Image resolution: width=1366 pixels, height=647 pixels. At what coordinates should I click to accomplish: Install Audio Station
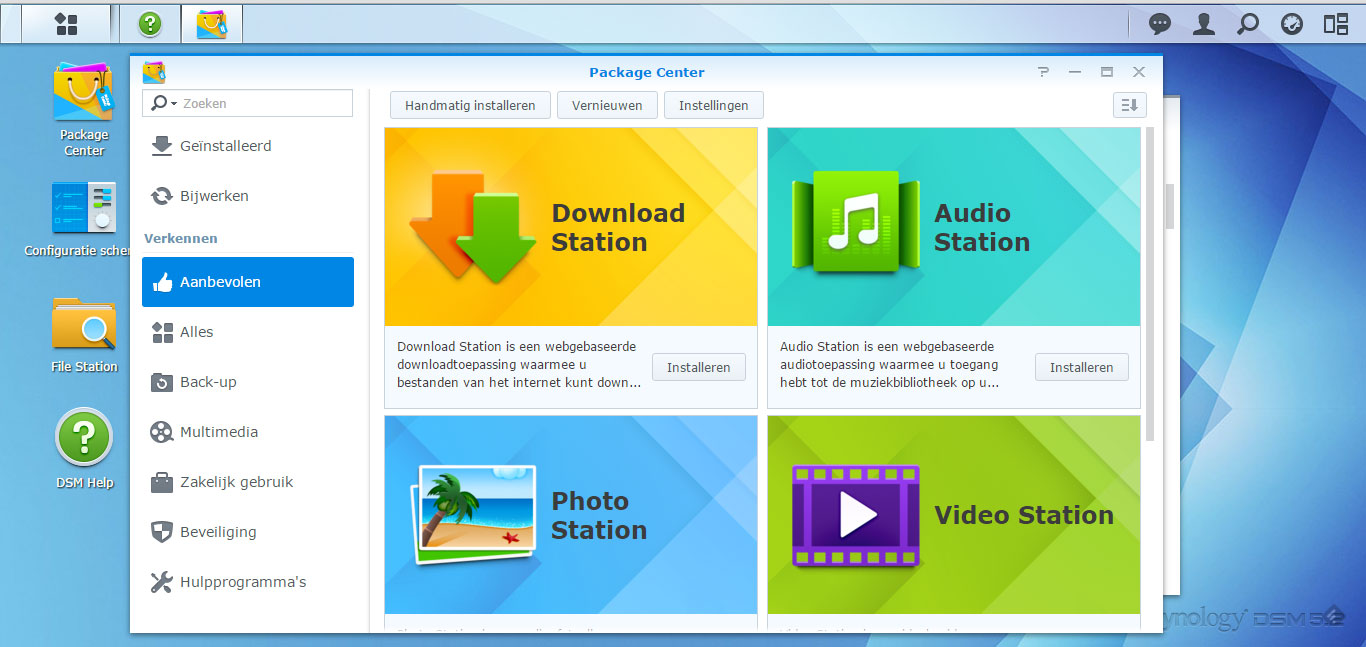point(1082,367)
